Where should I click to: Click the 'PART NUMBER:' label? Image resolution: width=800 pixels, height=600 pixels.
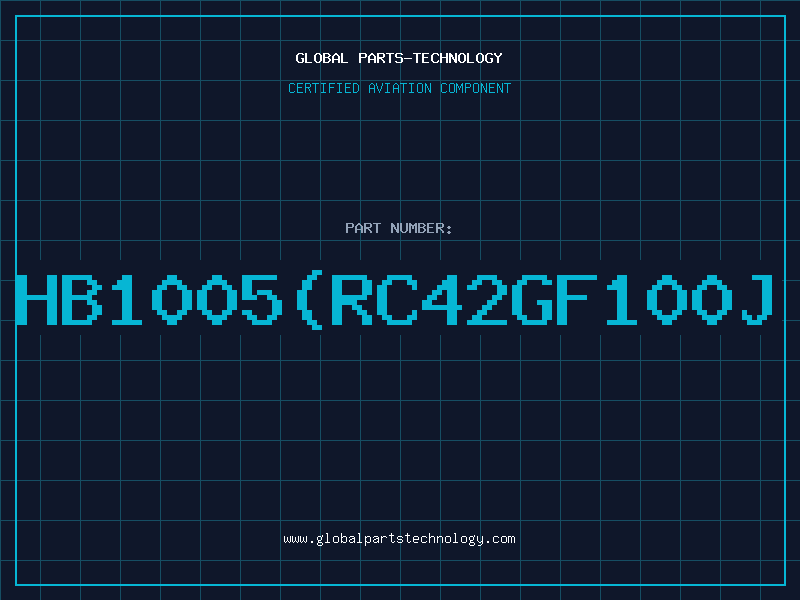[399, 228]
